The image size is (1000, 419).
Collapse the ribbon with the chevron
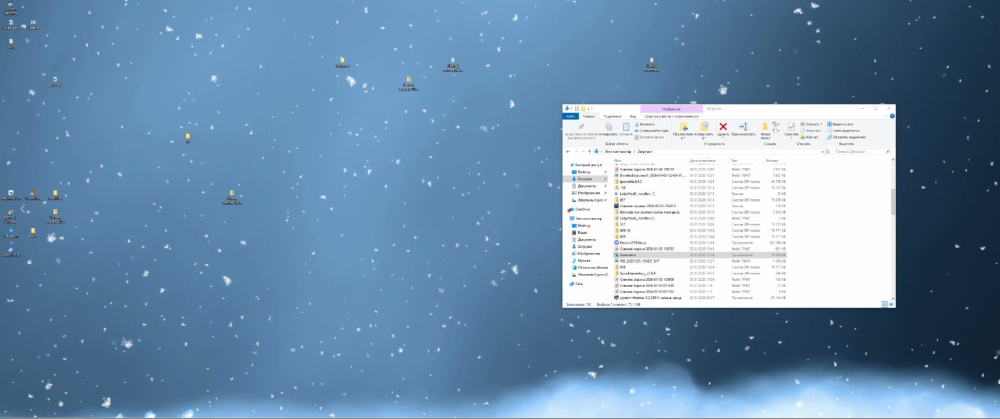[x=885, y=116]
